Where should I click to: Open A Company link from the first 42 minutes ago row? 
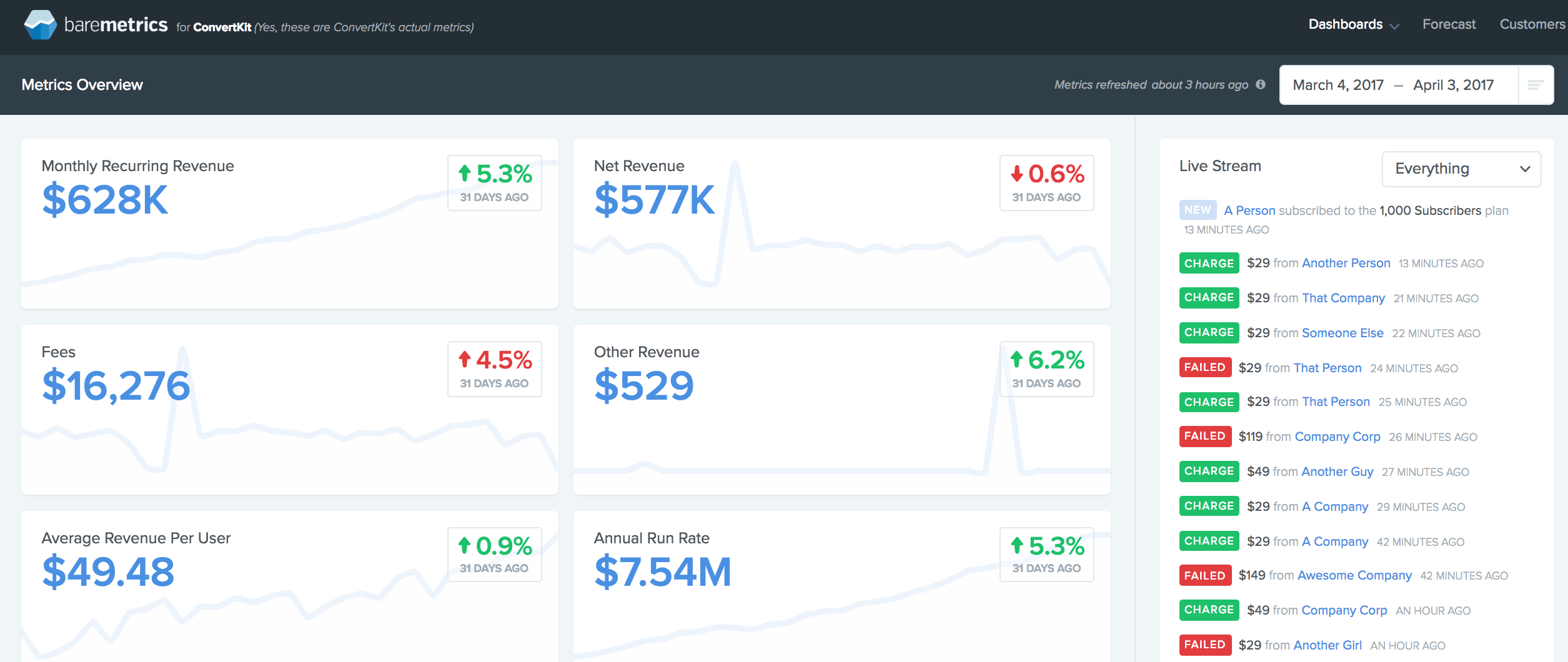click(x=1335, y=541)
